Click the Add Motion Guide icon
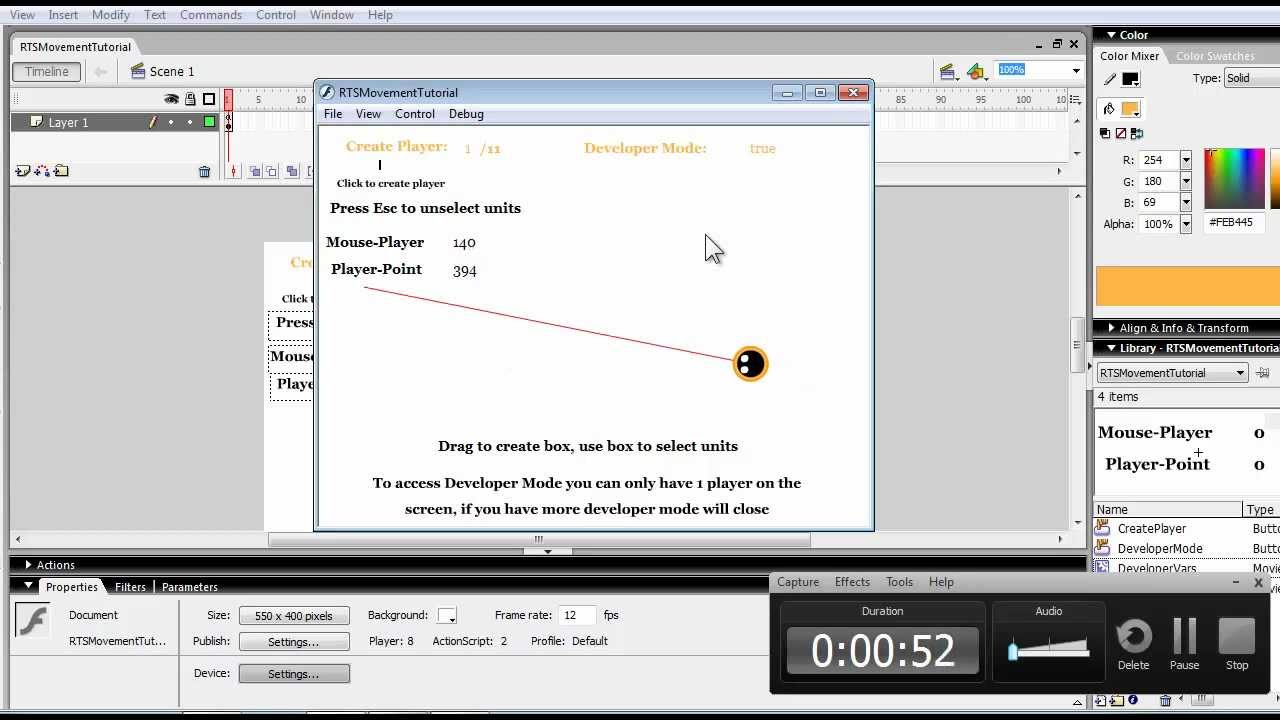The width and height of the screenshot is (1280, 720). coord(42,171)
